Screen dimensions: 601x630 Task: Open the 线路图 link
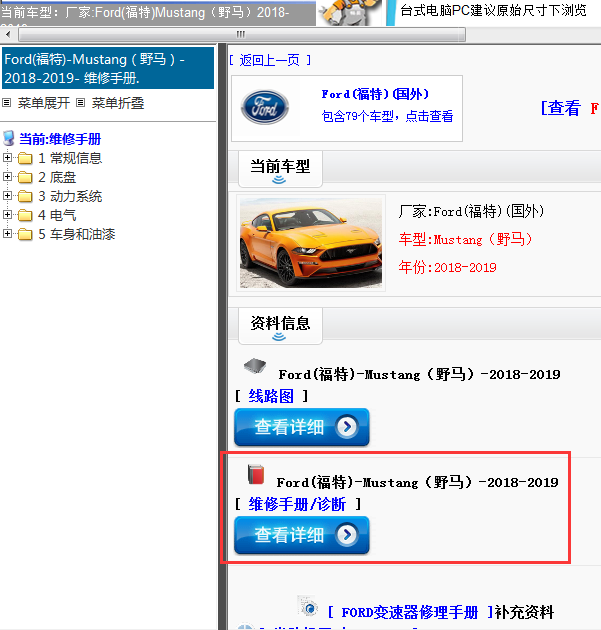[271, 396]
